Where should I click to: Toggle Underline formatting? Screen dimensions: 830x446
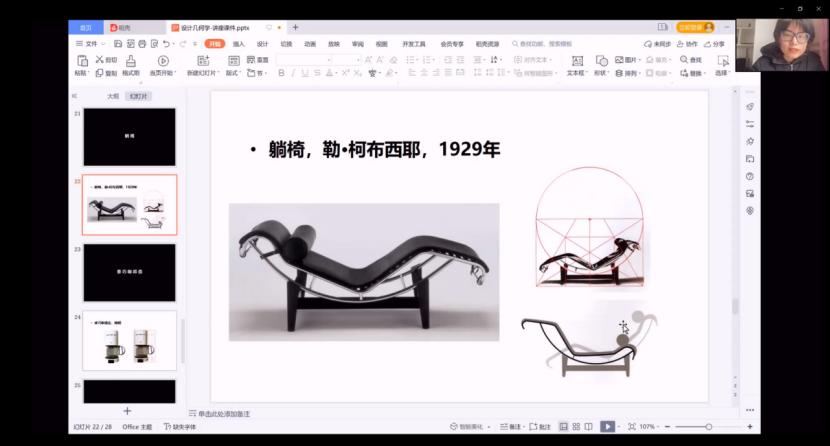point(305,73)
